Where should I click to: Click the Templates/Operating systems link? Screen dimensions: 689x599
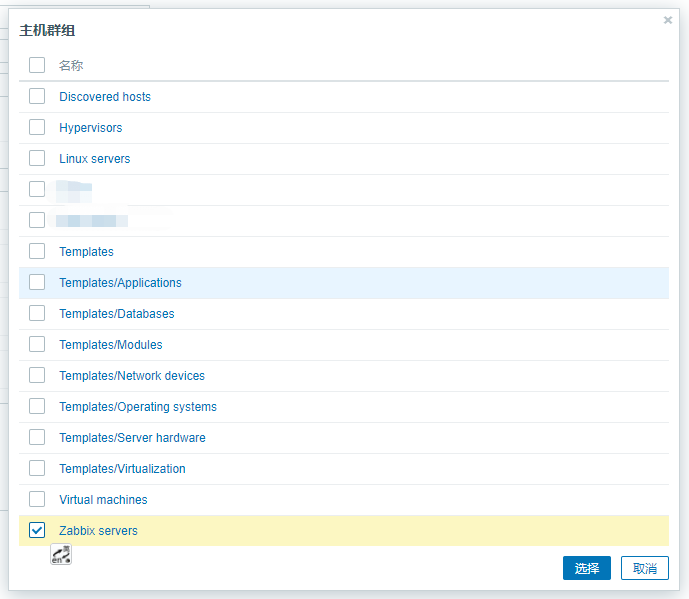(138, 407)
